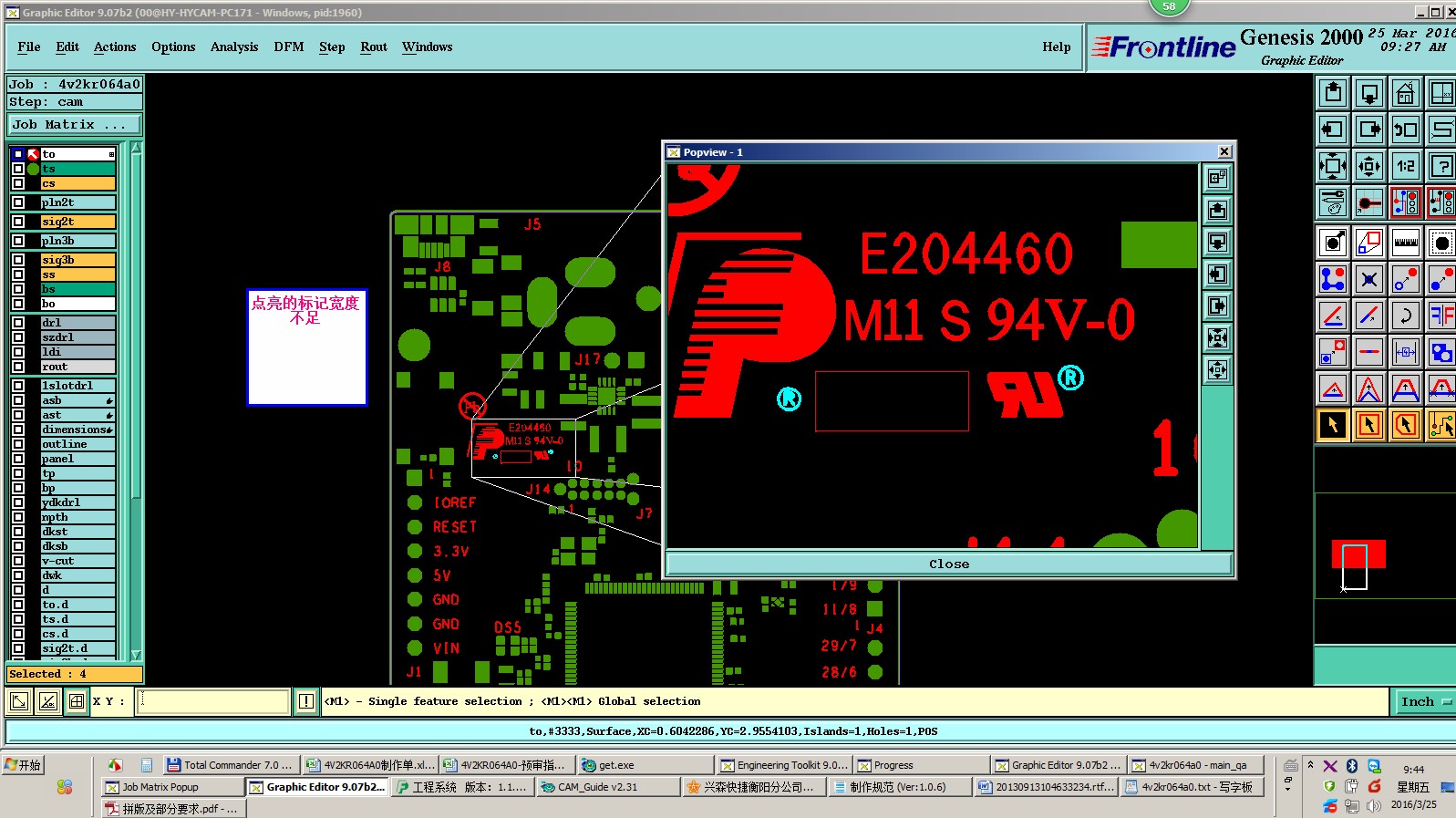Click the Popview window link icon at top
The width and height of the screenshot is (1456, 818).
tap(1218, 179)
